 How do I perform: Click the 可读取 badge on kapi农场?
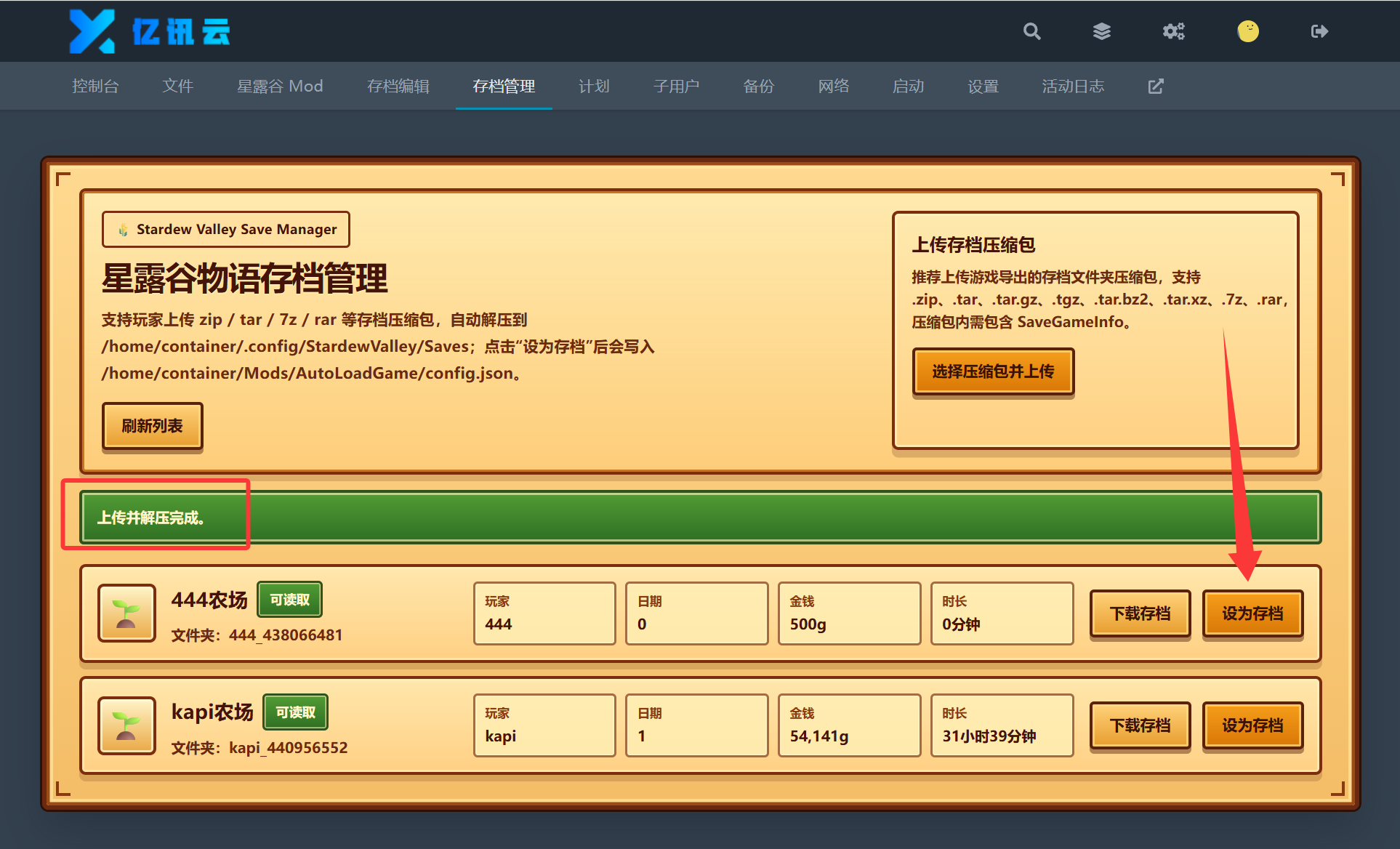click(x=295, y=712)
